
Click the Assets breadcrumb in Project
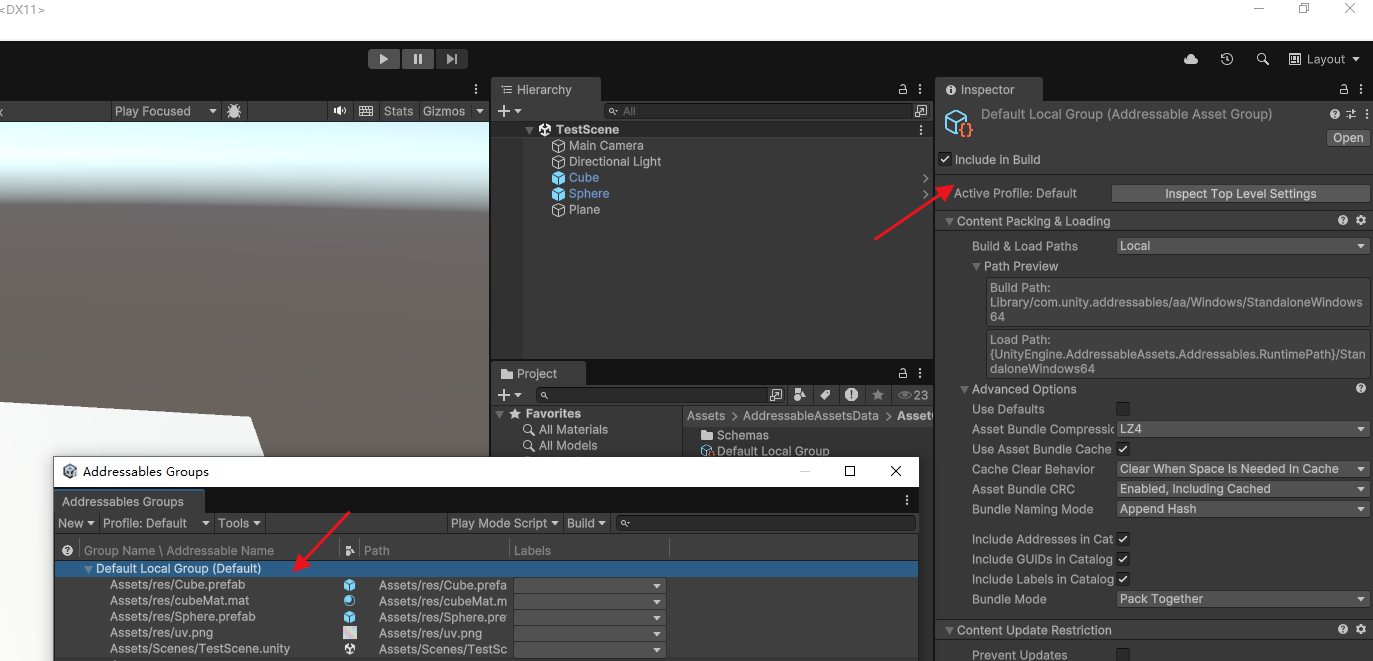[706, 416]
